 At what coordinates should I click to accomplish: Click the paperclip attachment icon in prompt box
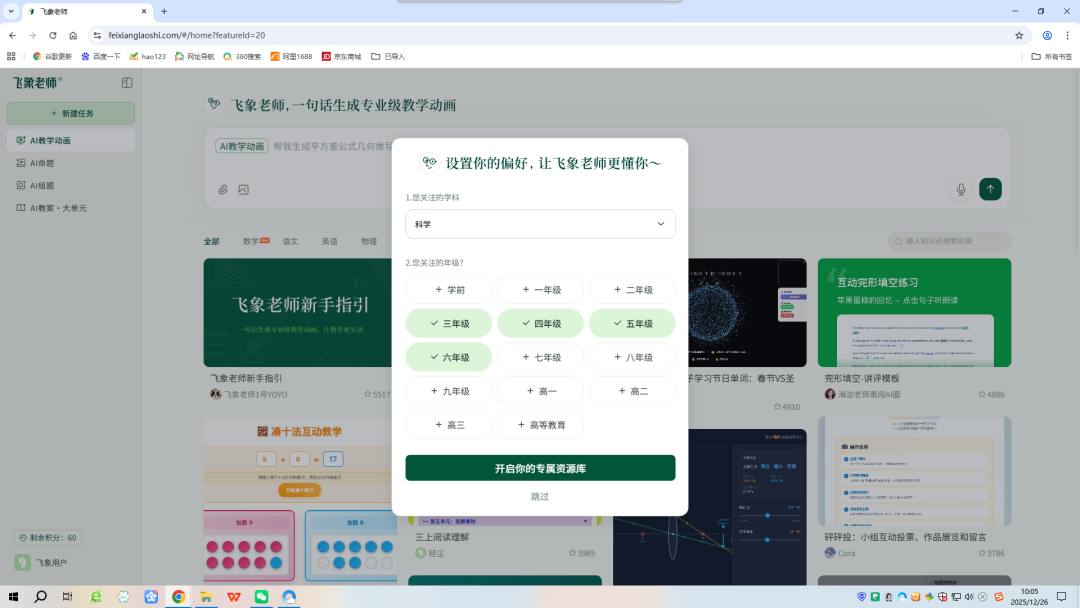[224, 189]
